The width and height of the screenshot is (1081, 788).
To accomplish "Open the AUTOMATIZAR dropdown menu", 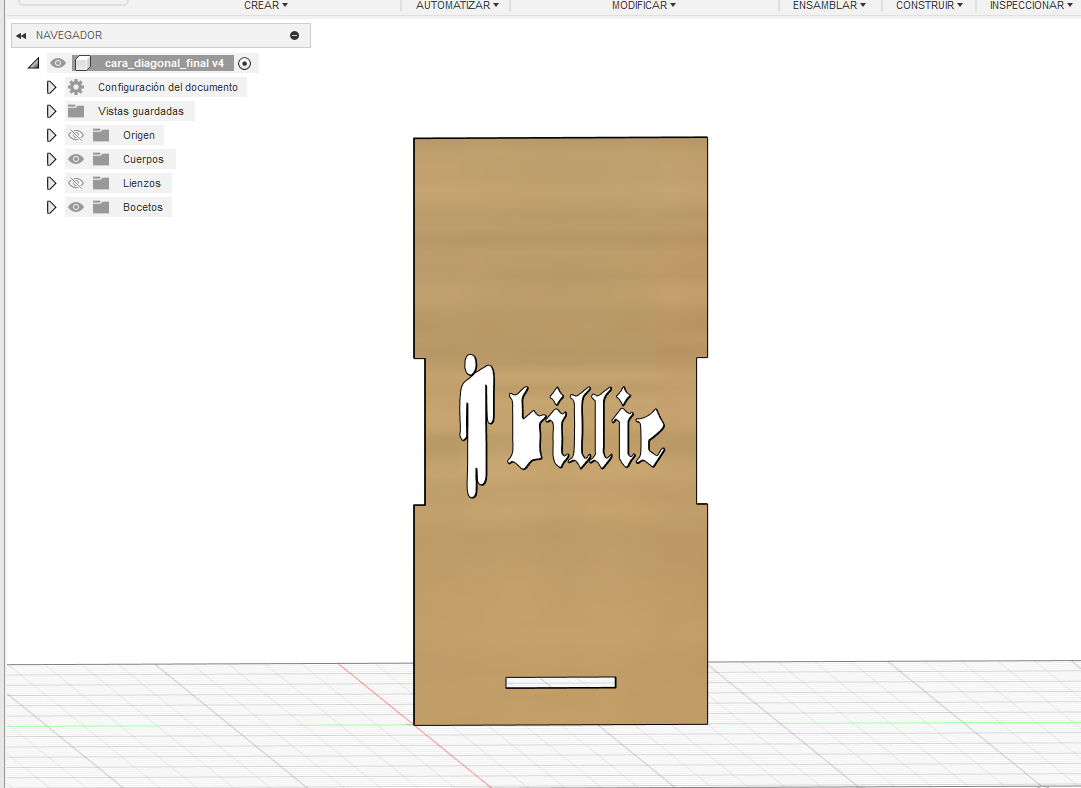I will click(x=457, y=6).
